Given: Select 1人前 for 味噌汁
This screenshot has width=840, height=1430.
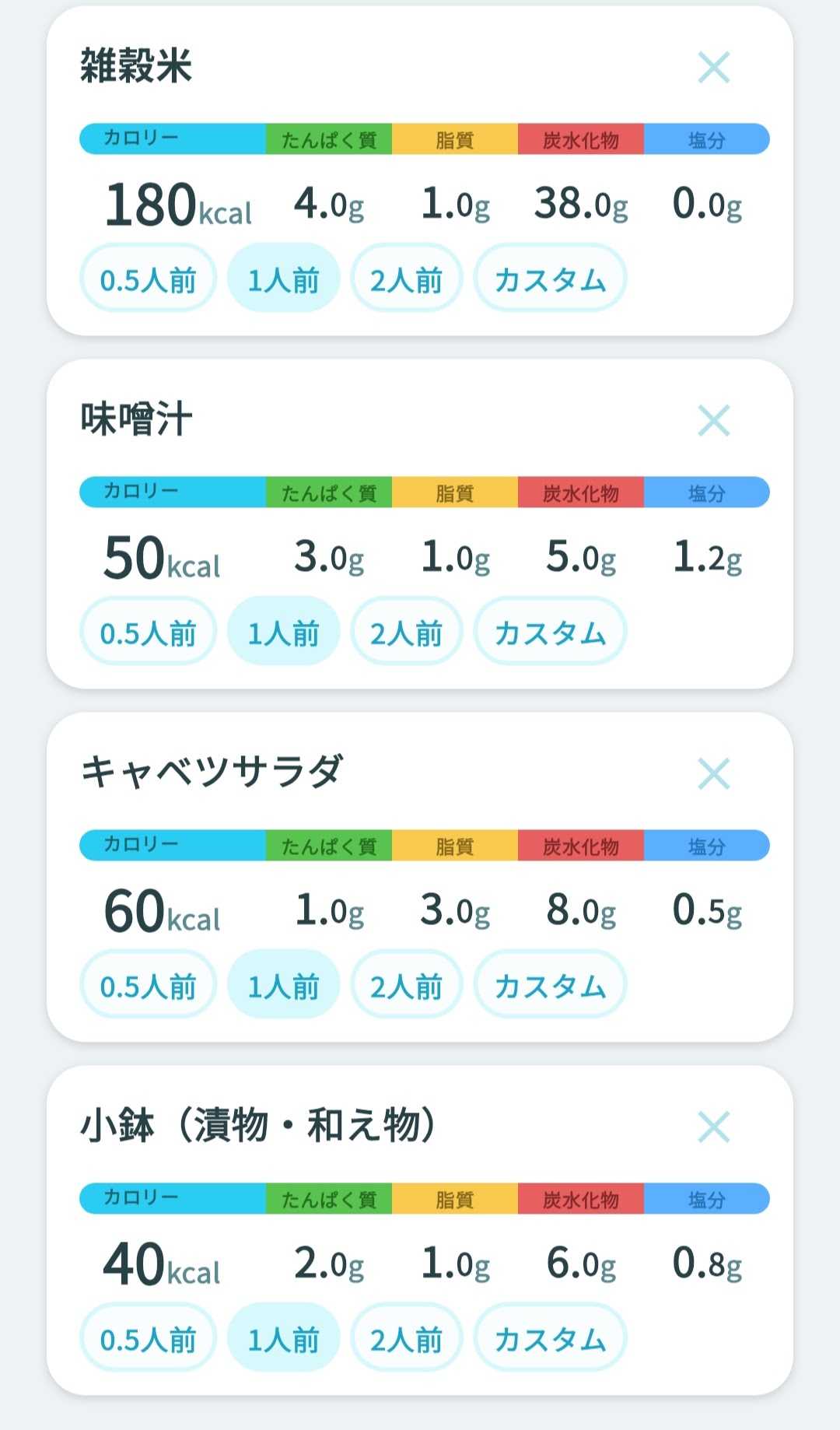Looking at the screenshot, I should click(283, 631).
